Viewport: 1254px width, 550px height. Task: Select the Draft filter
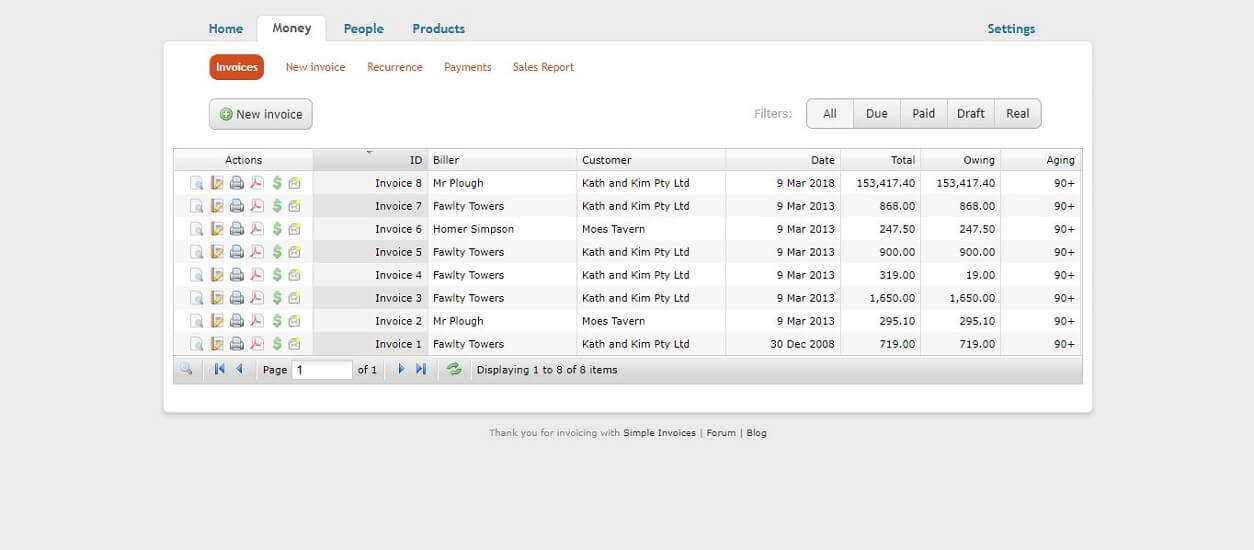click(x=970, y=114)
